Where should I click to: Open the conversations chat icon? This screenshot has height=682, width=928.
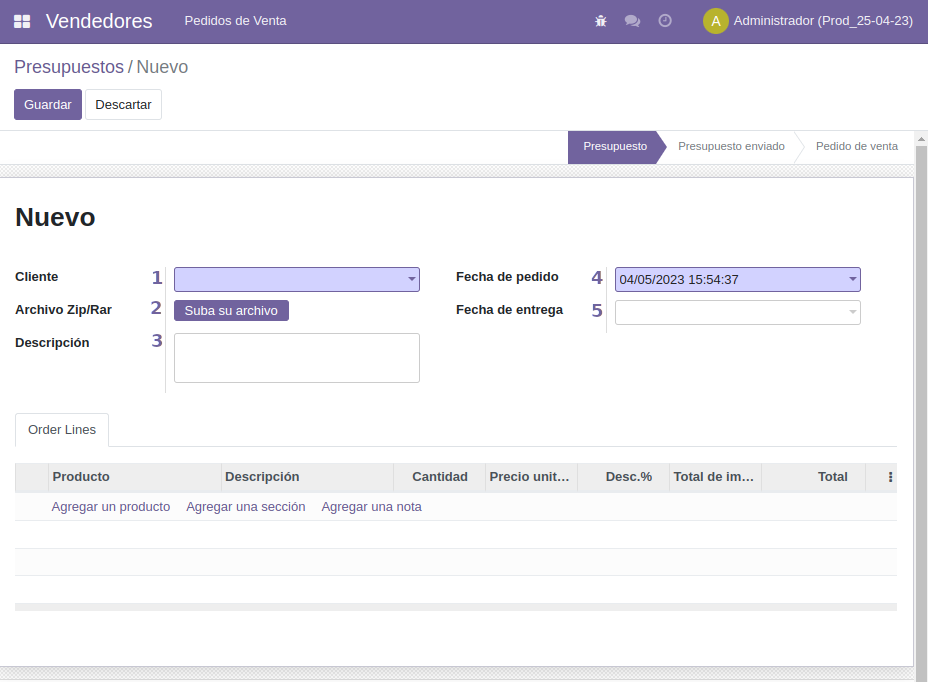point(632,21)
